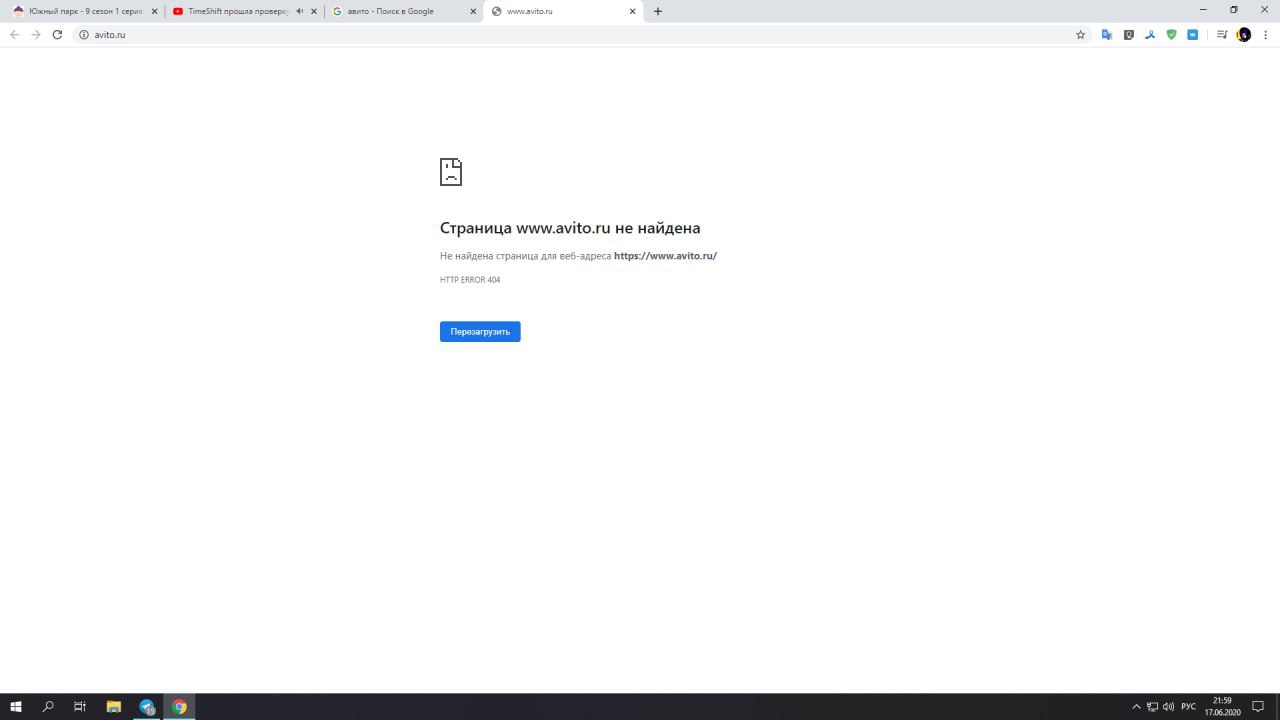Click heading Страница www.avito.ru не найдена
This screenshot has width=1280, height=720.
(570, 228)
